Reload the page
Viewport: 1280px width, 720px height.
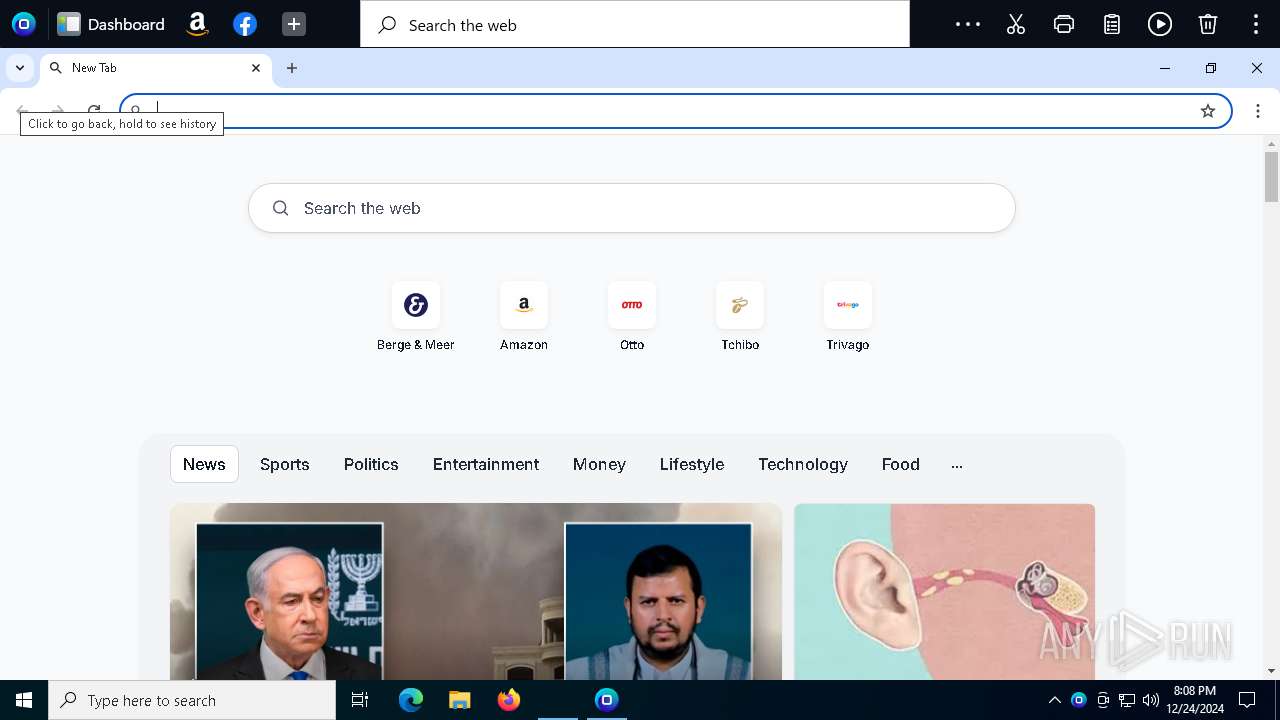[x=94, y=111]
